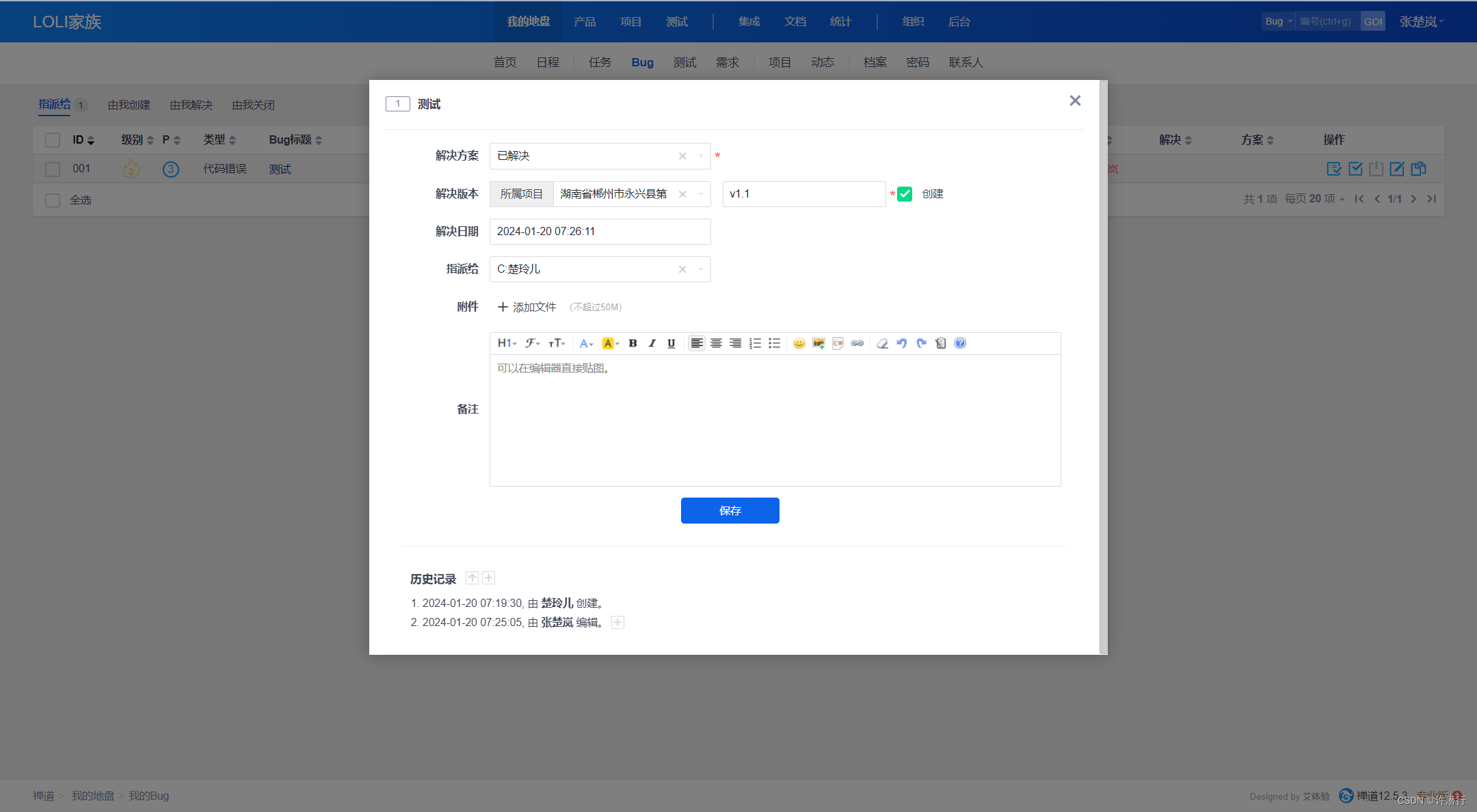Image resolution: width=1477 pixels, height=812 pixels.
Task: Click the confirm Bug icon for row 001
Action: click(x=1334, y=169)
